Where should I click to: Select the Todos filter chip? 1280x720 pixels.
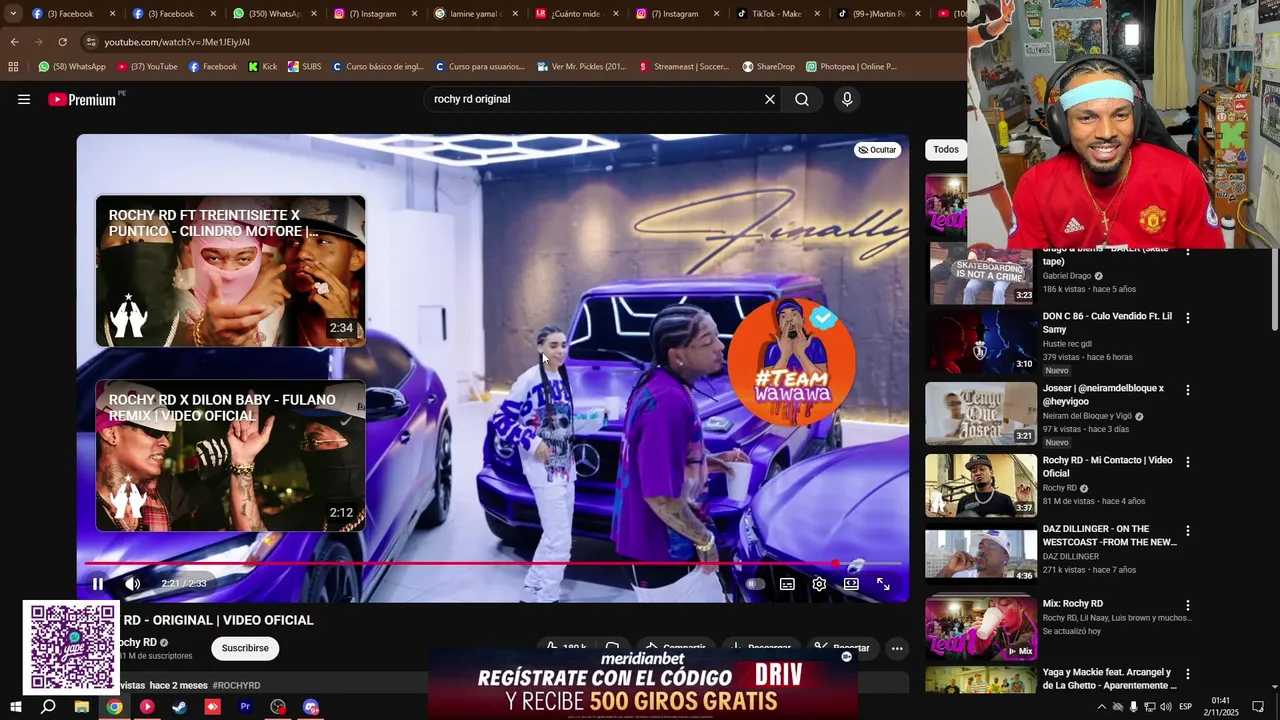coord(946,150)
